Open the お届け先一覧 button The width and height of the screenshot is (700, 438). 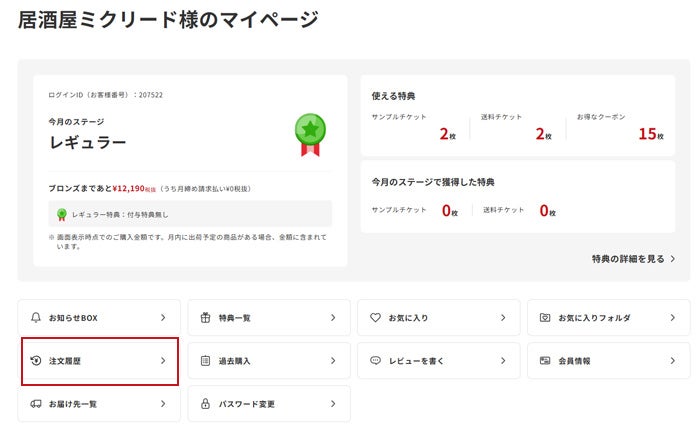[99, 404]
